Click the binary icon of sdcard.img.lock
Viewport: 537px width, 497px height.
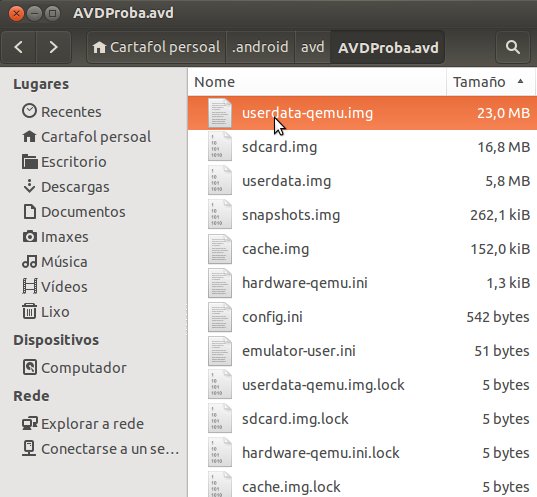220,419
